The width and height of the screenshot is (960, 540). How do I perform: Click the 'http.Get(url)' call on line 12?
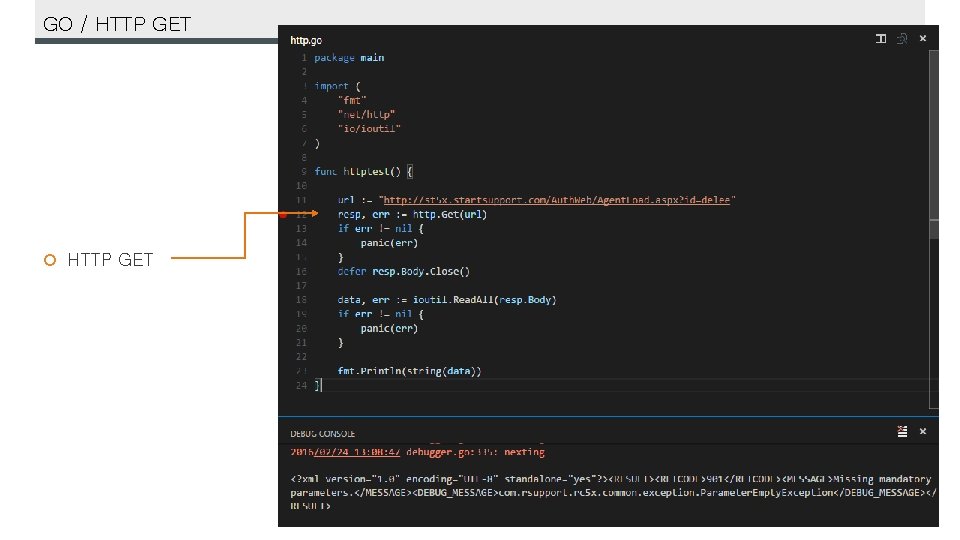[450, 214]
